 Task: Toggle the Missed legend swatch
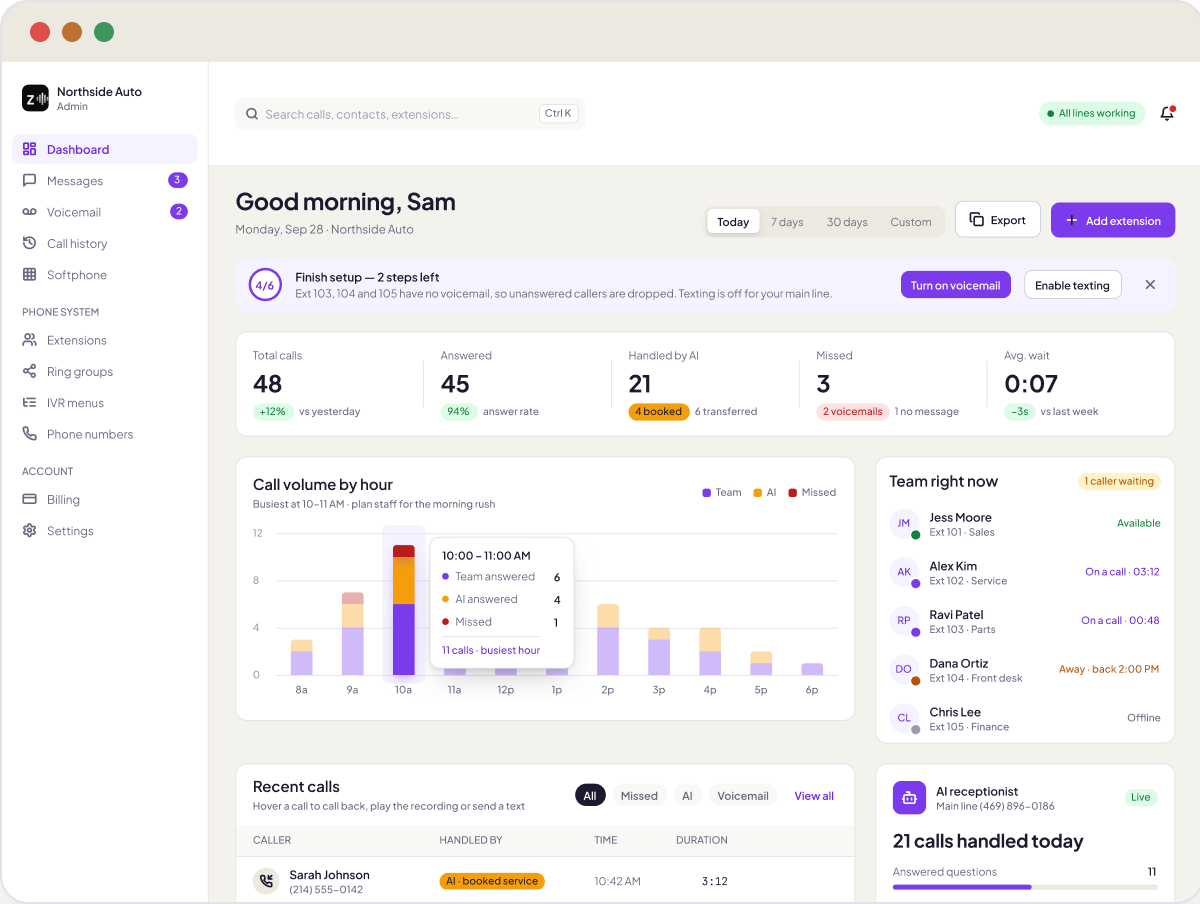tap(793, 493)
